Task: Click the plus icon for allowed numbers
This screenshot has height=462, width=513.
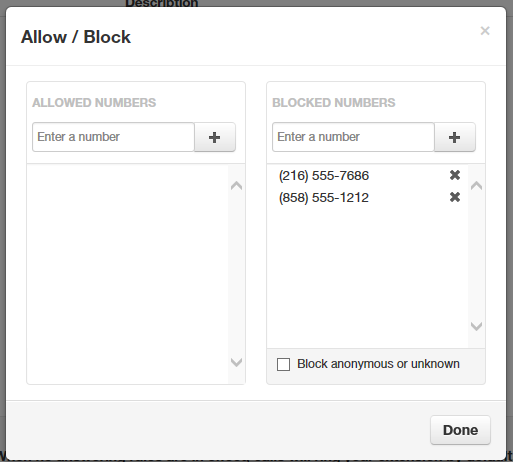Action: 215,137
